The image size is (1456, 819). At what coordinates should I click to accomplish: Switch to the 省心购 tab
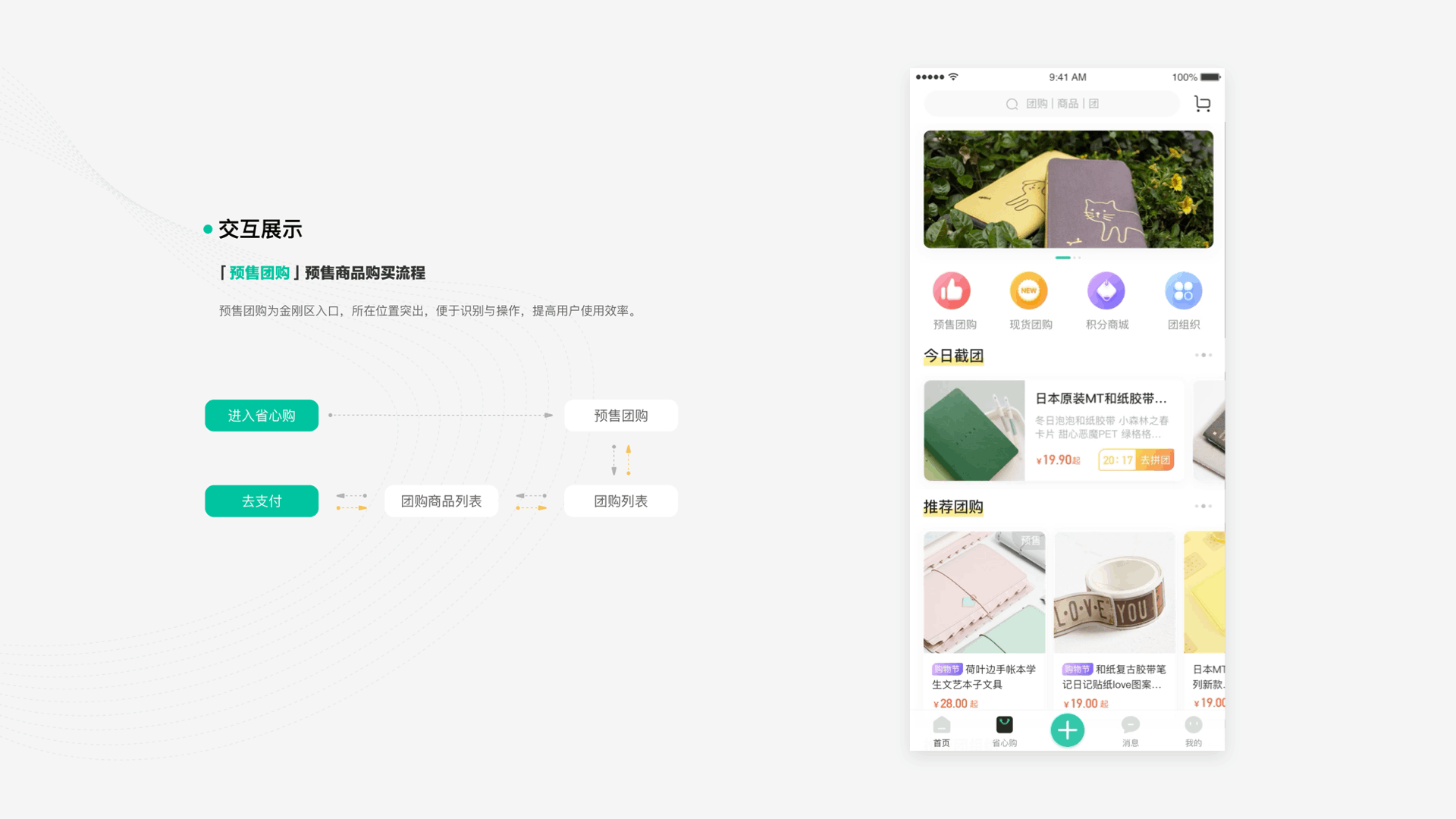click(1005, 732)
